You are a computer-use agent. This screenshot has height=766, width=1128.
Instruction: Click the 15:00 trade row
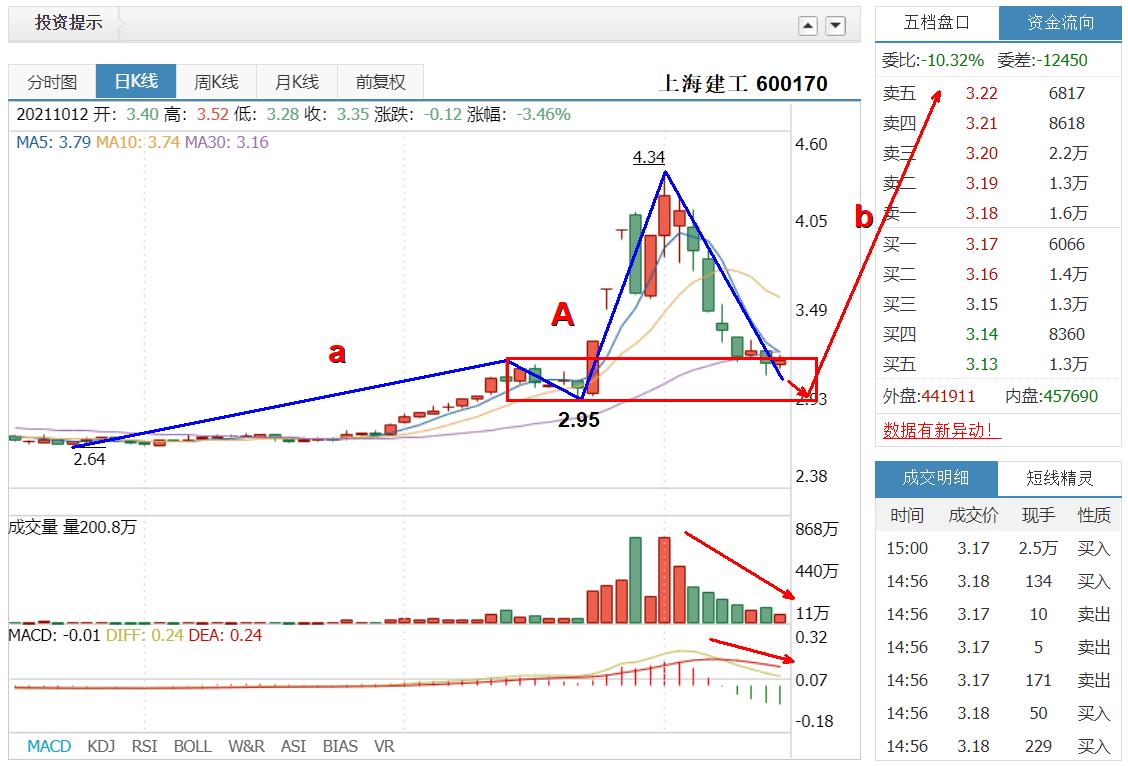(999, 549)
